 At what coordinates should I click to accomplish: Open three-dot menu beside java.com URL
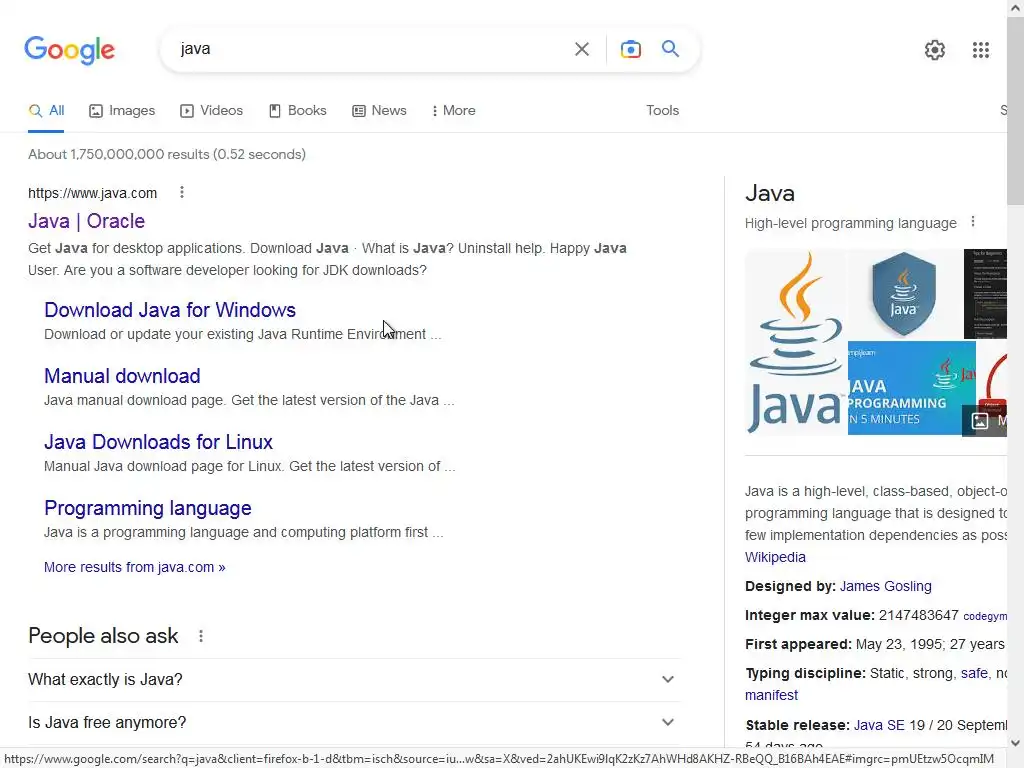coord(182,192)
